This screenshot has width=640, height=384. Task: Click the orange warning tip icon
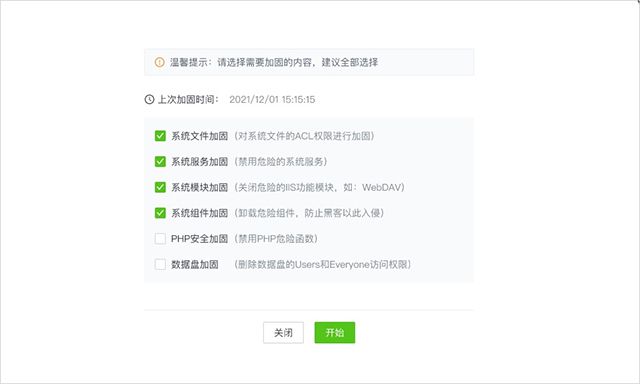click(159, 62)
